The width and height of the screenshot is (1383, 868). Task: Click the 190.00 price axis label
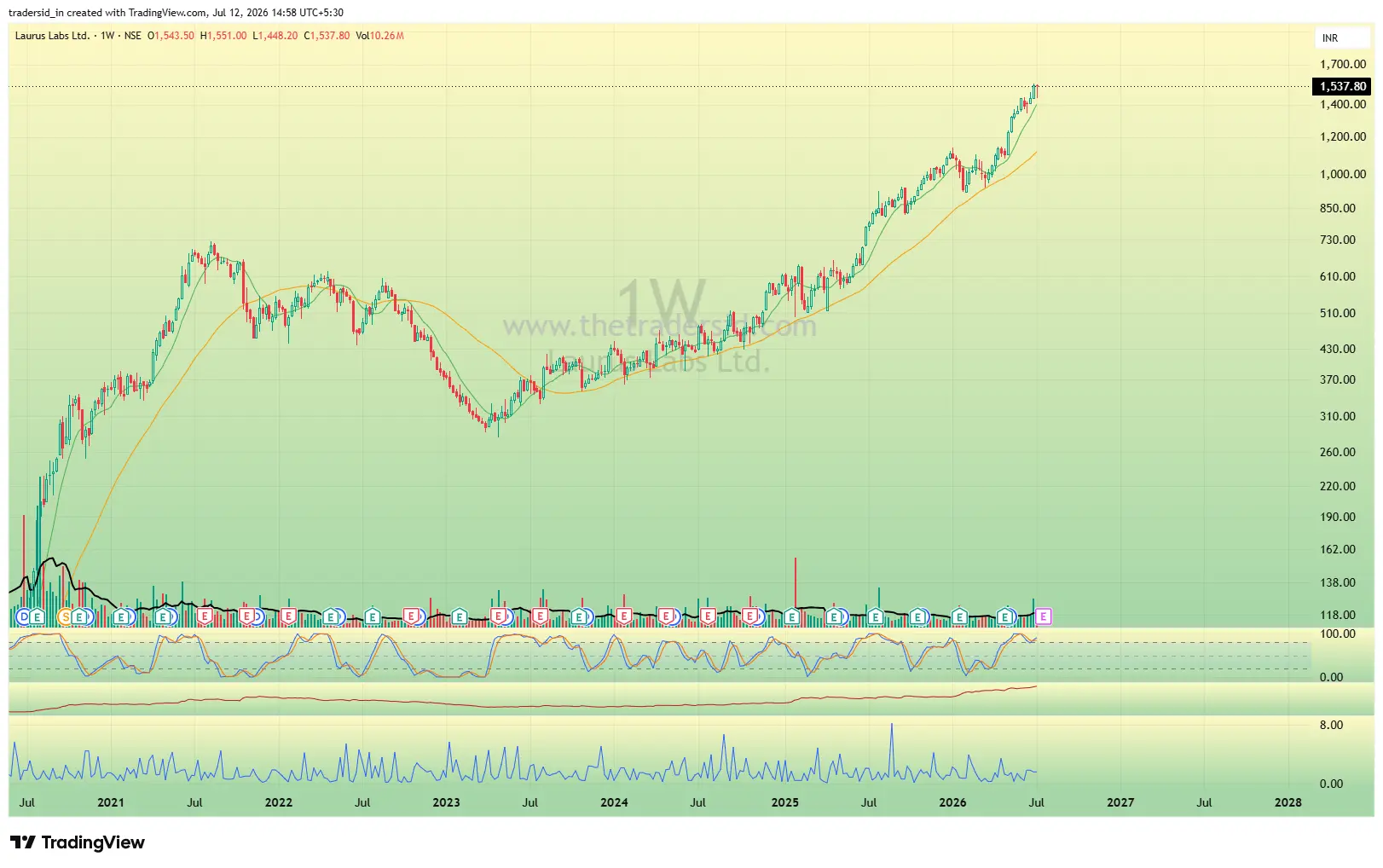click(x=1338, y=517)
